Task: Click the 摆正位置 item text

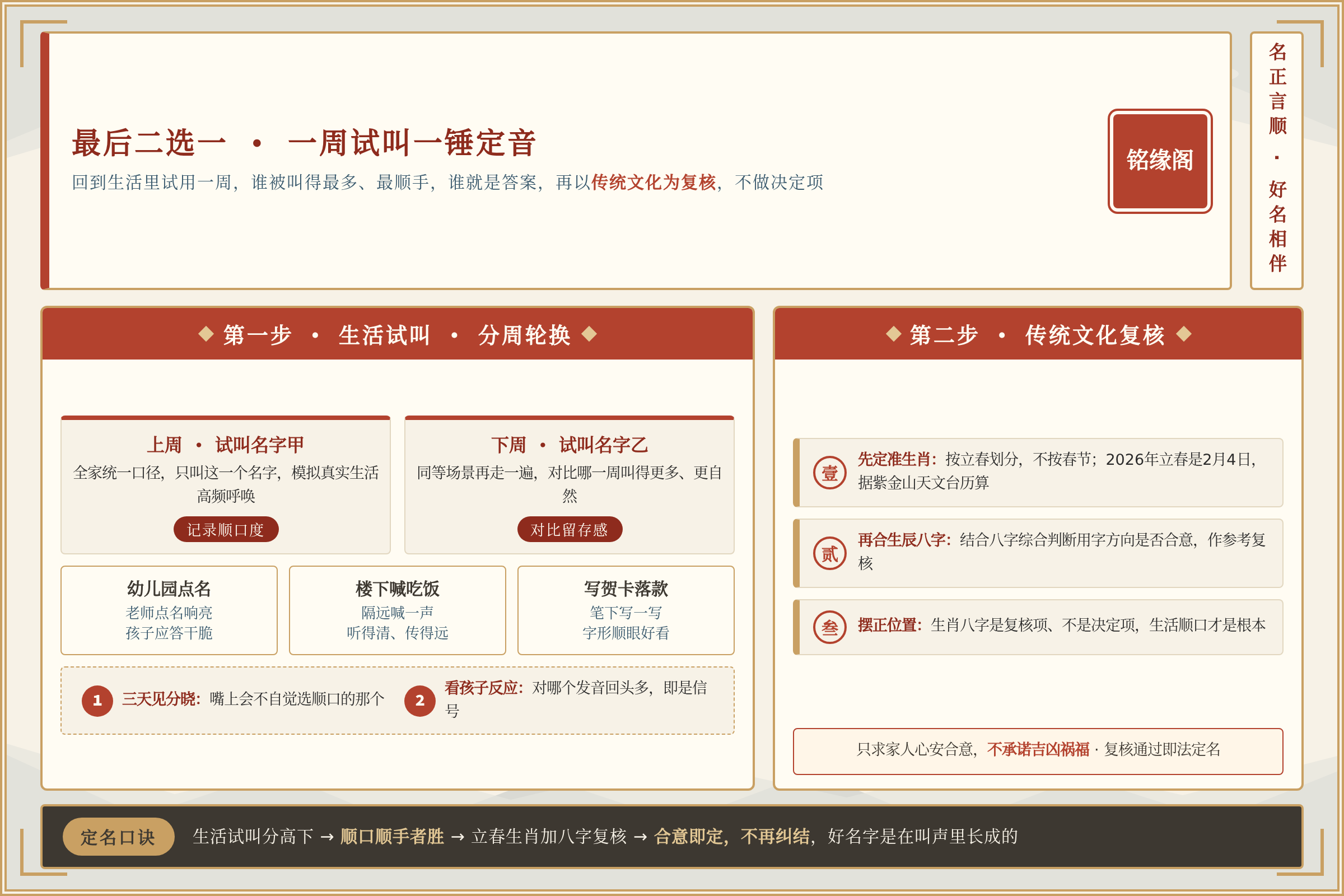Action: [x=1061, y=625]
